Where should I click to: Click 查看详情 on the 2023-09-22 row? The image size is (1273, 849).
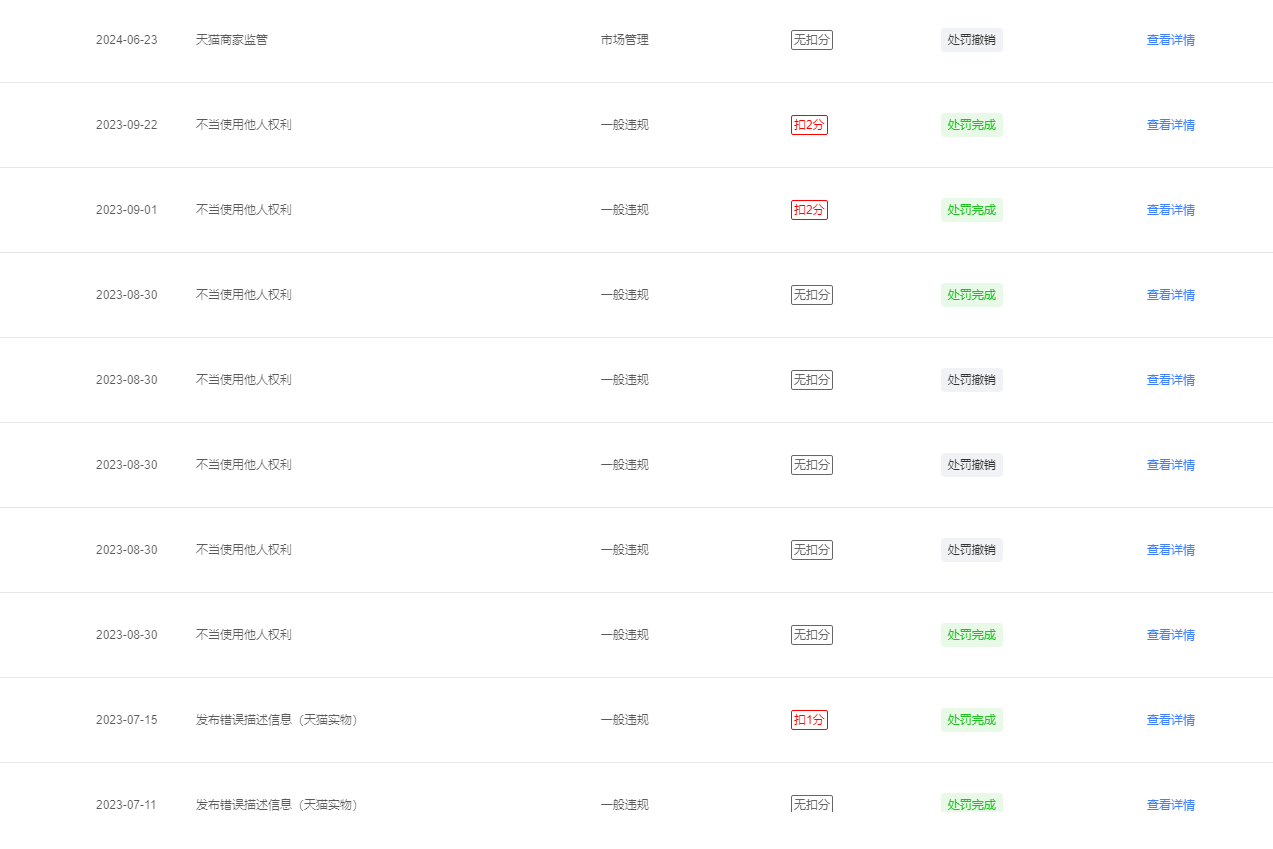coord(1170,125)
